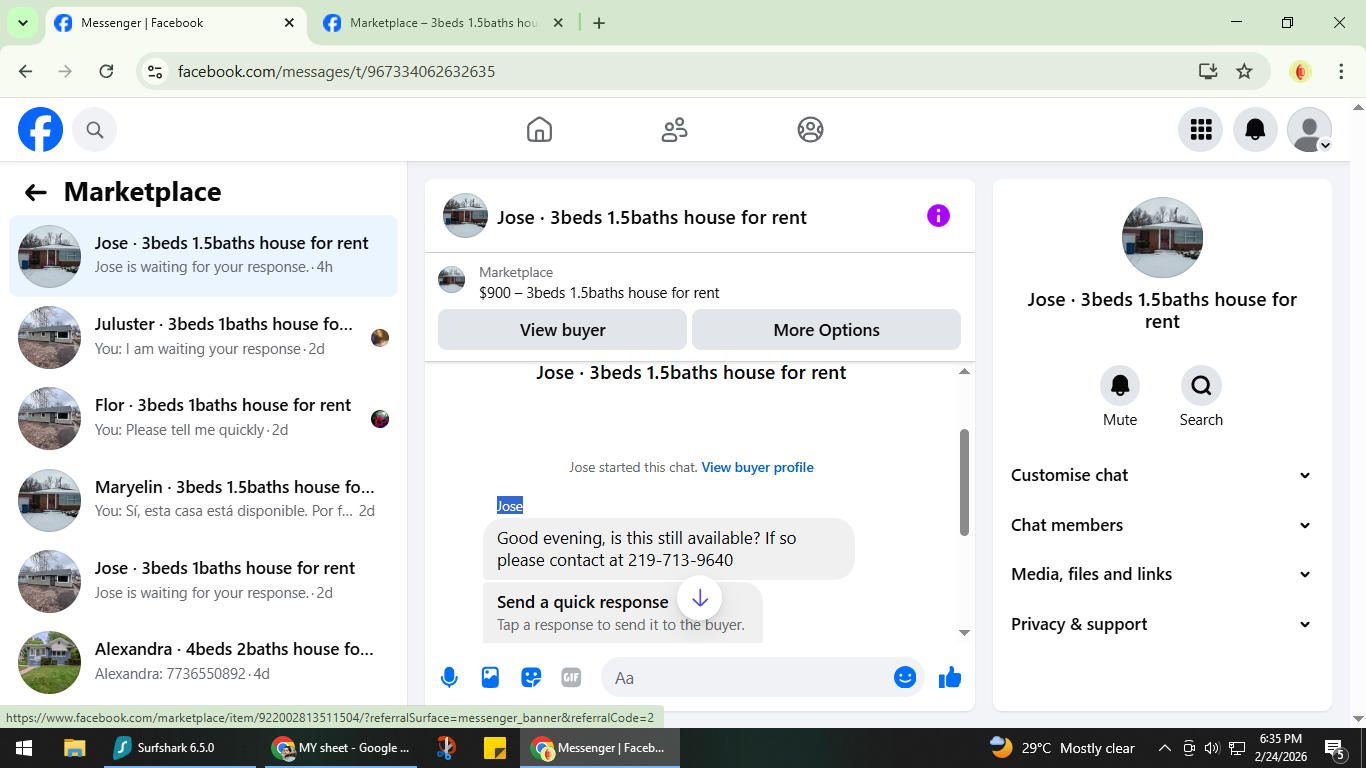Click the chat scrollbar down arrow
The height and width of the screenshot is (768, 1366).
point(964,632)
